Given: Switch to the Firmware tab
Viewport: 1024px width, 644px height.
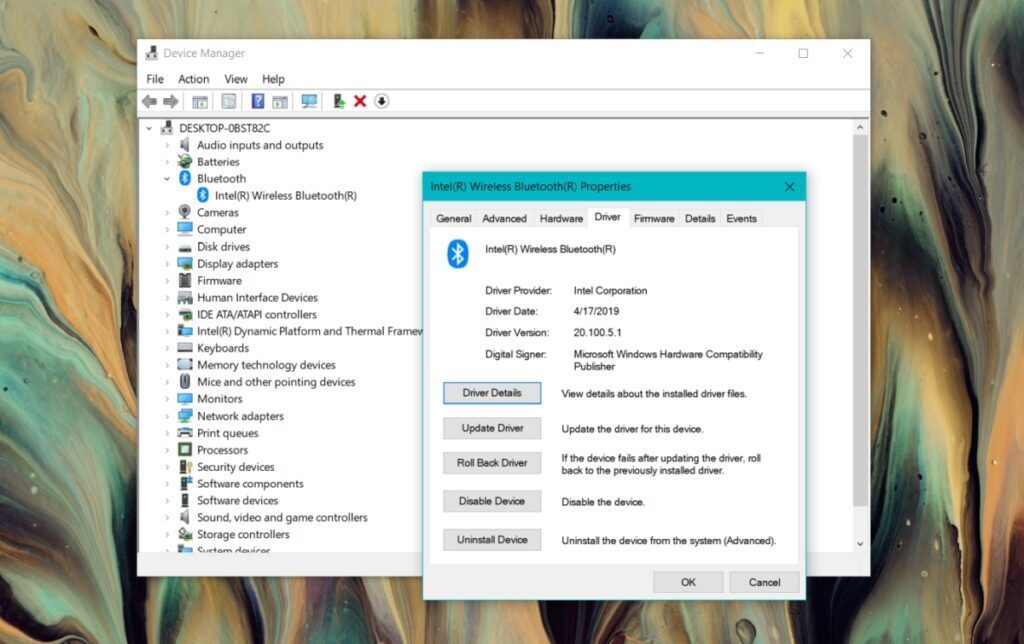Looking at the screenshot, I should pos(653,218).
